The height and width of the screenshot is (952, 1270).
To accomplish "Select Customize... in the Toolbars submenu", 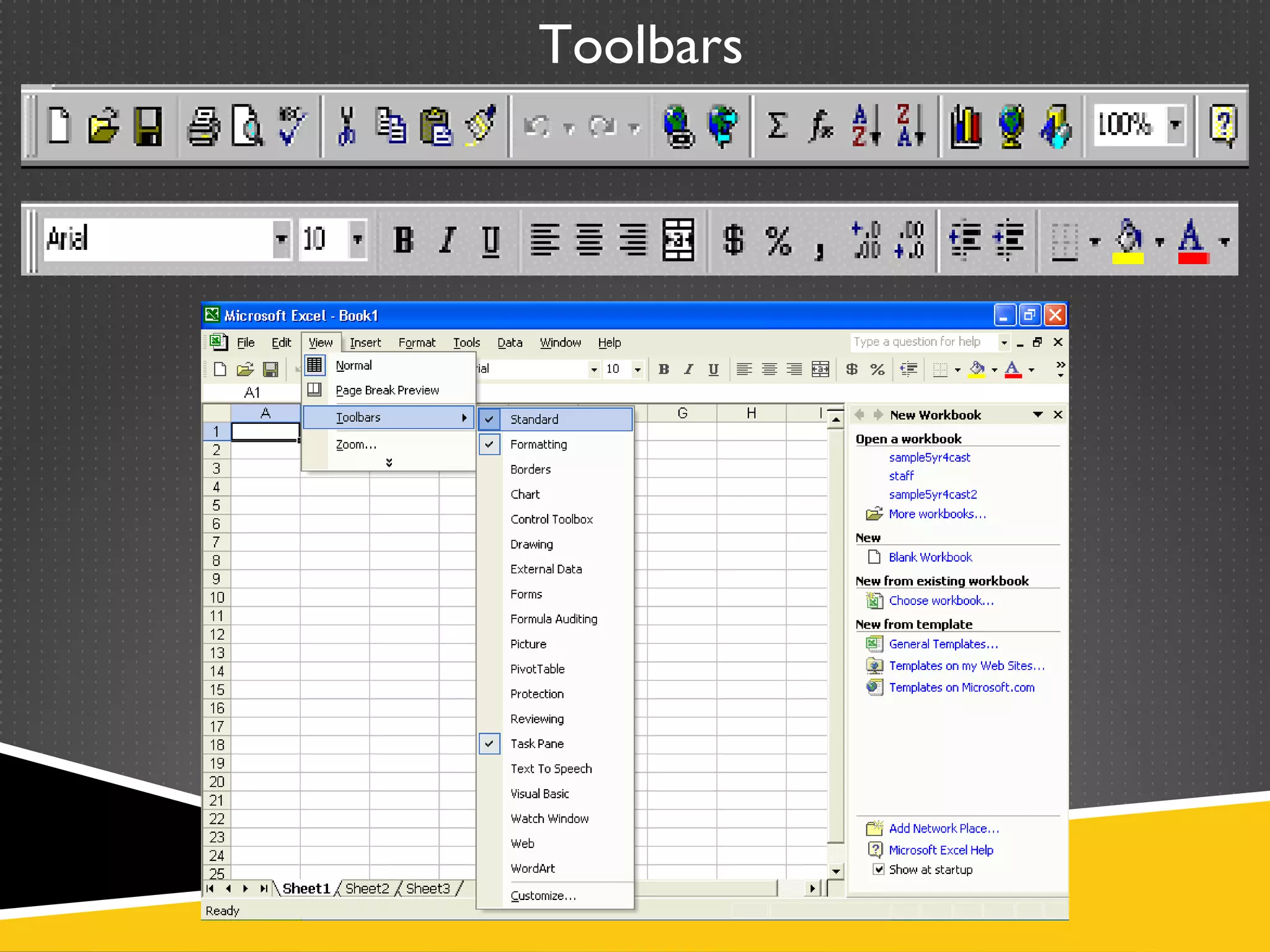I will [555, 896].
